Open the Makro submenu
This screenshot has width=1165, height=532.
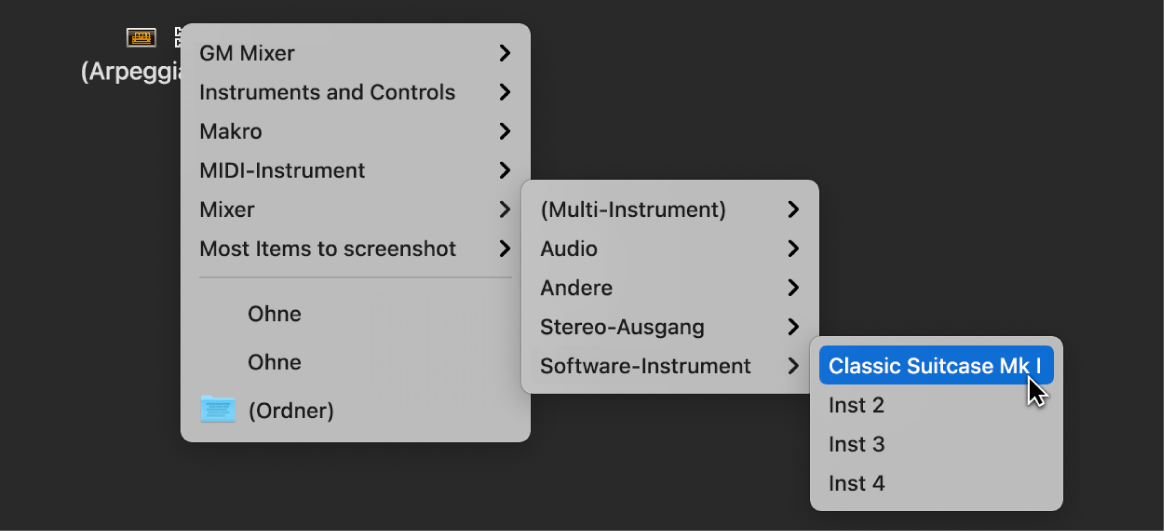231,131
